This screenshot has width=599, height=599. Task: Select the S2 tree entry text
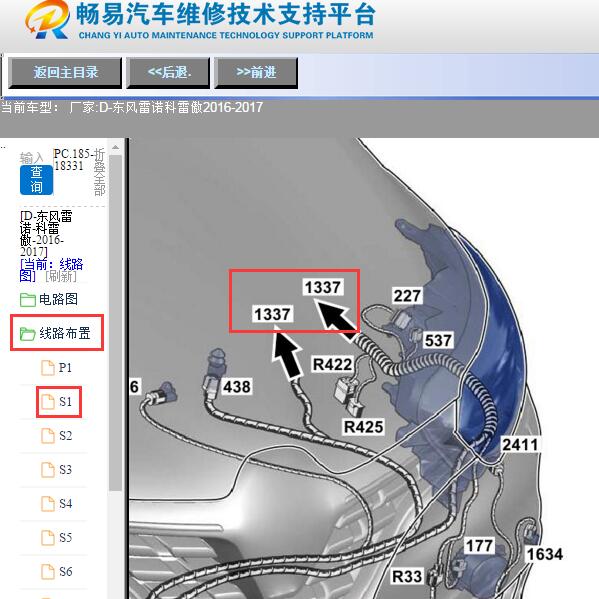click(x=65, y=436)
